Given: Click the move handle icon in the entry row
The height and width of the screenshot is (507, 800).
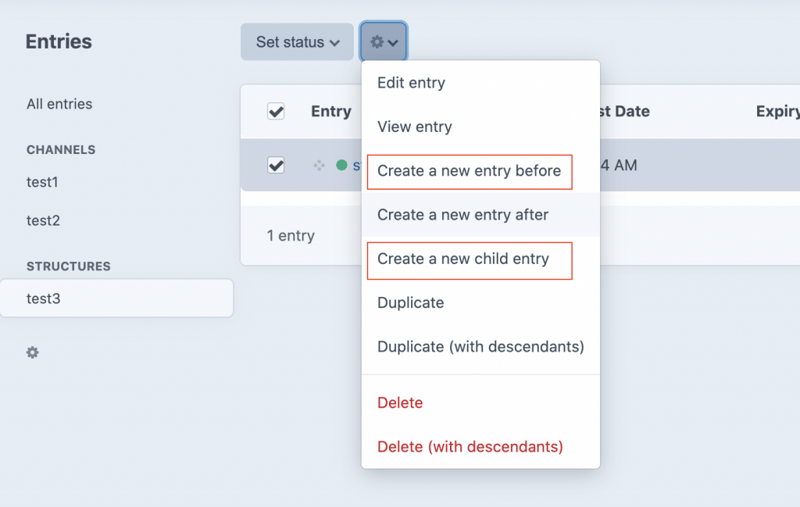Looking at the screenshot, I should [319, 165].
